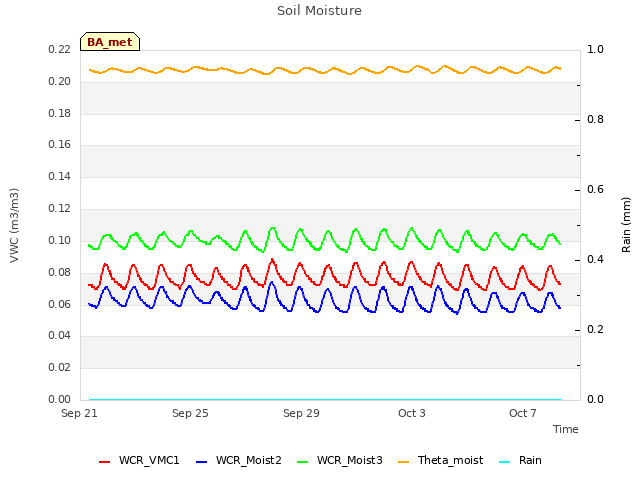Click the 0.6 Rain axis value
Viewport: 640px width, 480px height.
595,189
